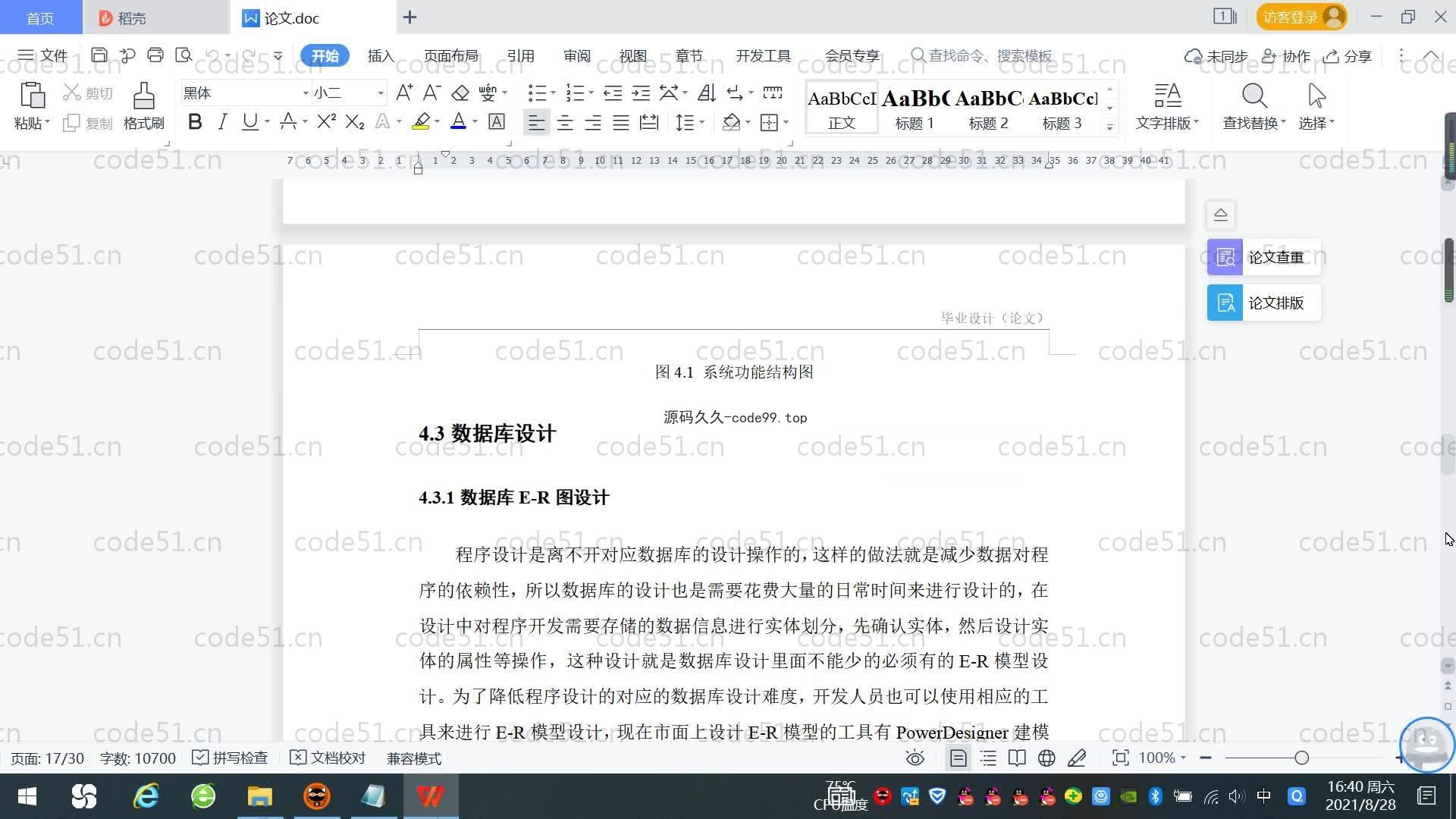This screenshot has height=819, width=1456.
Task: Click the fullscreen fit icon in status bar
Action: pyautogui.click(x=1120, y=758)
